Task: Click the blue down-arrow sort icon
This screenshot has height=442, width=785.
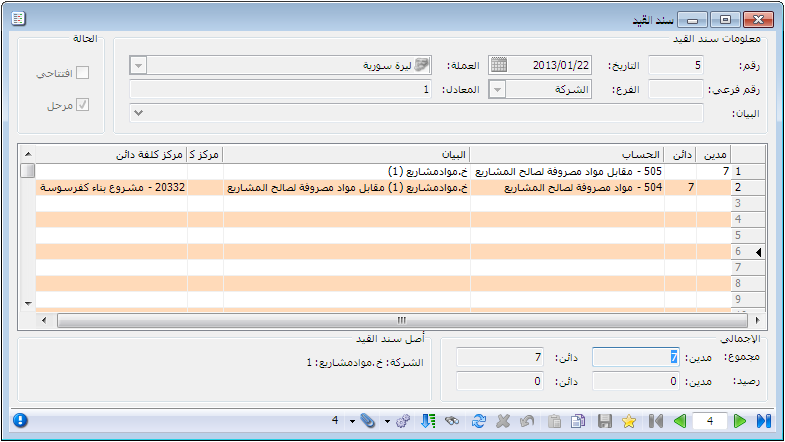Action: pyautogui.click(x=428, y=421)
